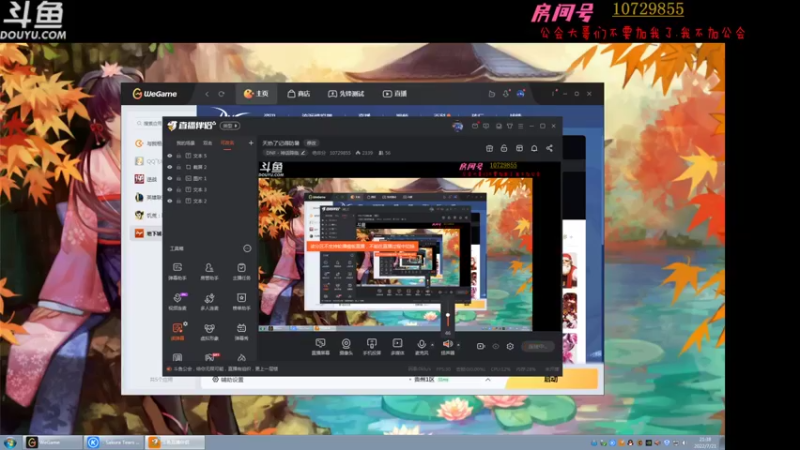Refresh the WeGame page
The width and height of the screenshot is (800, 450).
[x=221, y=94]
